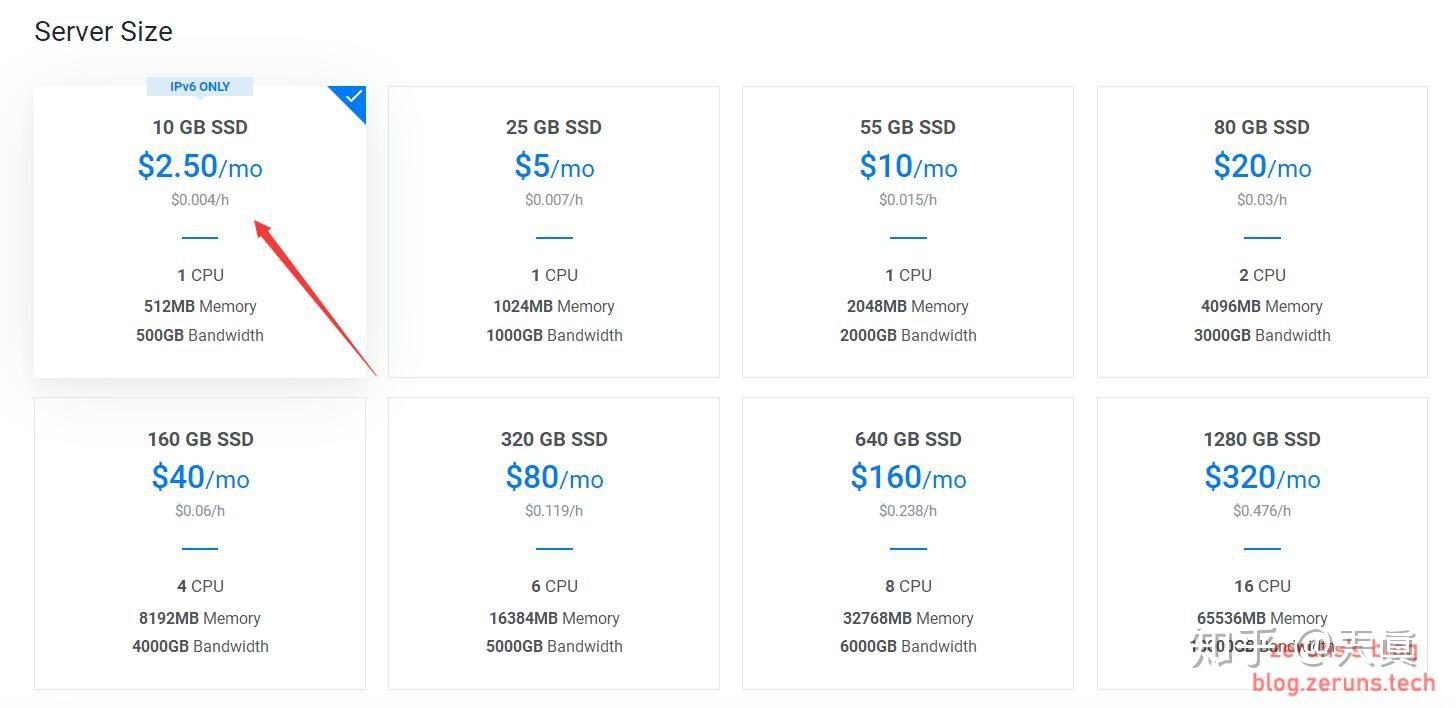The width and height of the screenshot is (1456, 708).
Task: Select the 640 GB SSD $160/mo plan
Action: coord(908,543)
